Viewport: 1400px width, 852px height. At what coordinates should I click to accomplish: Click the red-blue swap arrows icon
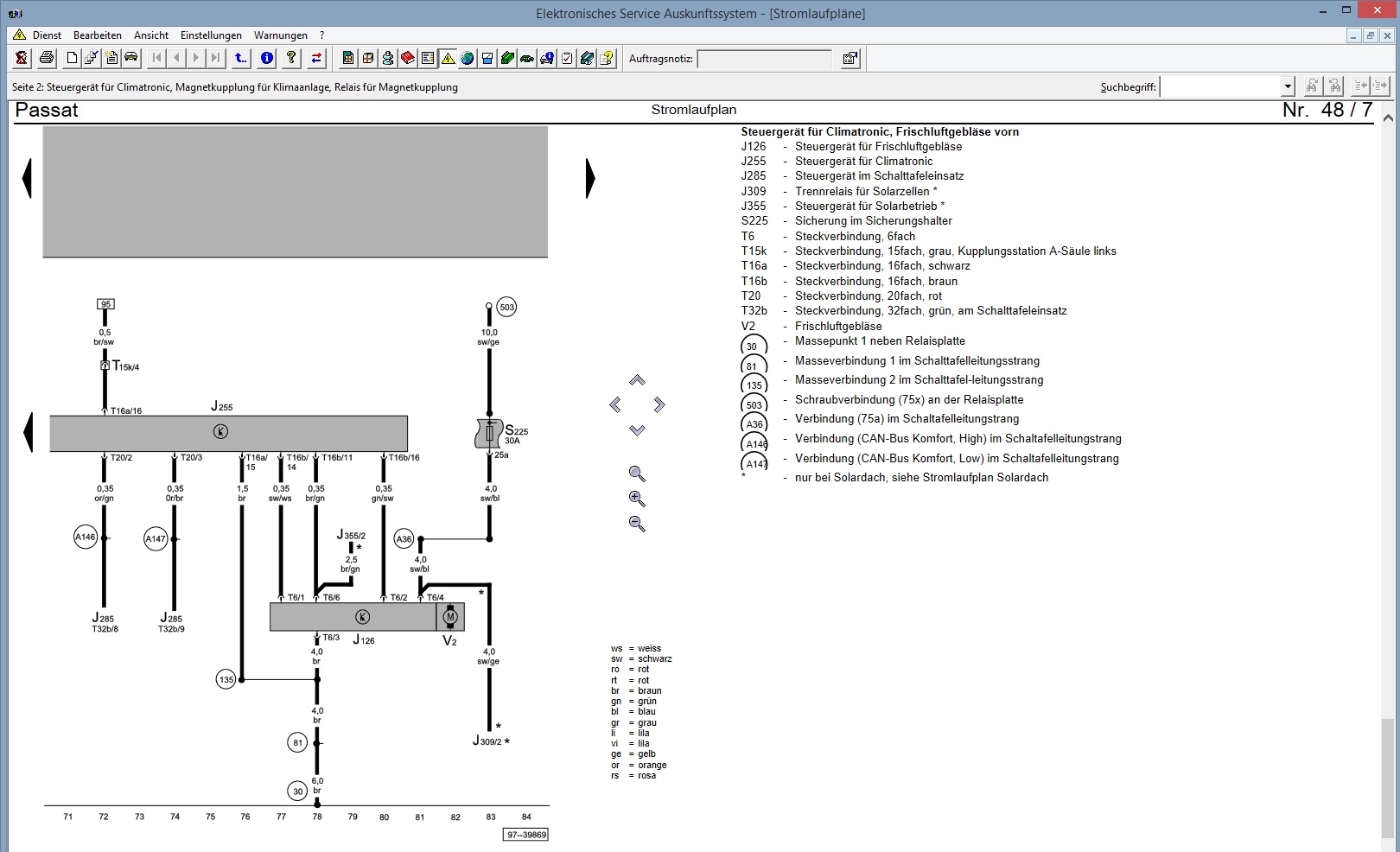tap(316, 58)
